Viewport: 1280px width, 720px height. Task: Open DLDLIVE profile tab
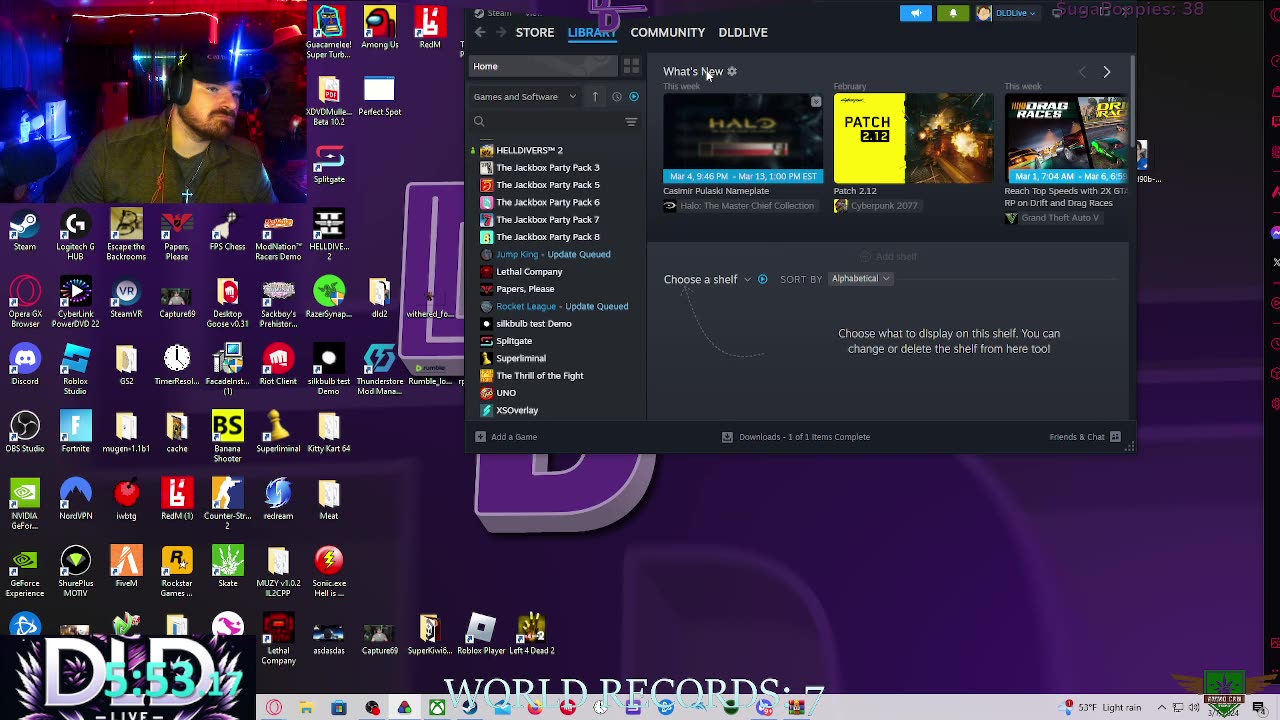click(x=743, y=32)
